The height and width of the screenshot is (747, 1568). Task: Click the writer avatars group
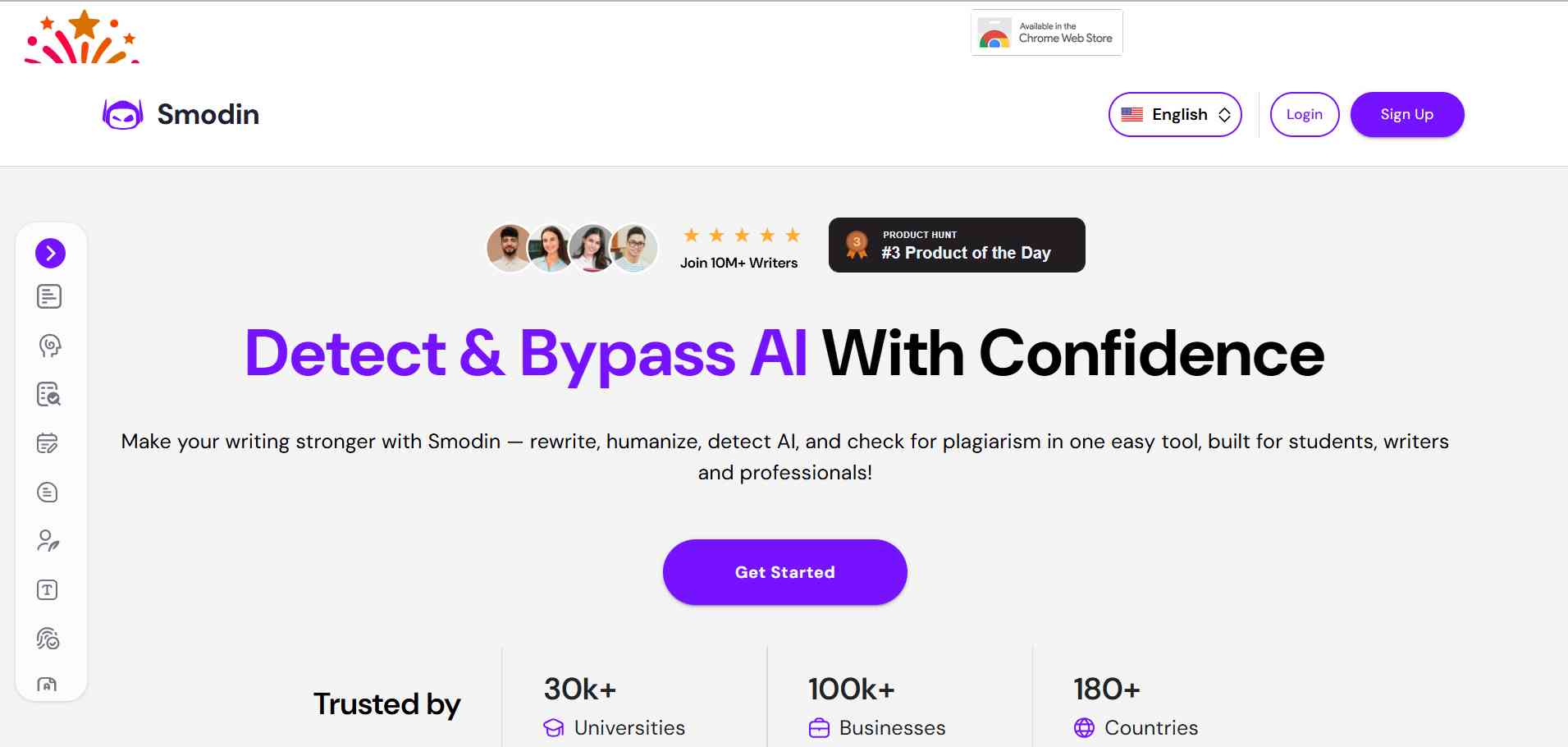click(x=572, y=248)
